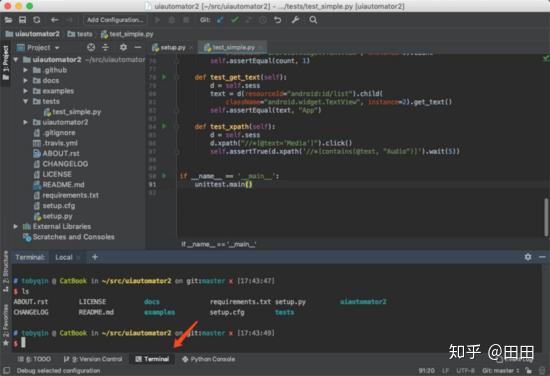Screen dimensions: 550x376
Task: Open Project panel gear options
Action: tap(123, 47)
